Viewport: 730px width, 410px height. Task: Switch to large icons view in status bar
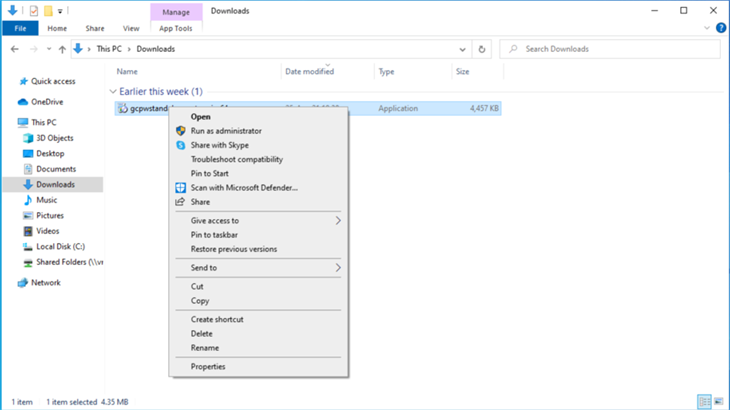718,402
